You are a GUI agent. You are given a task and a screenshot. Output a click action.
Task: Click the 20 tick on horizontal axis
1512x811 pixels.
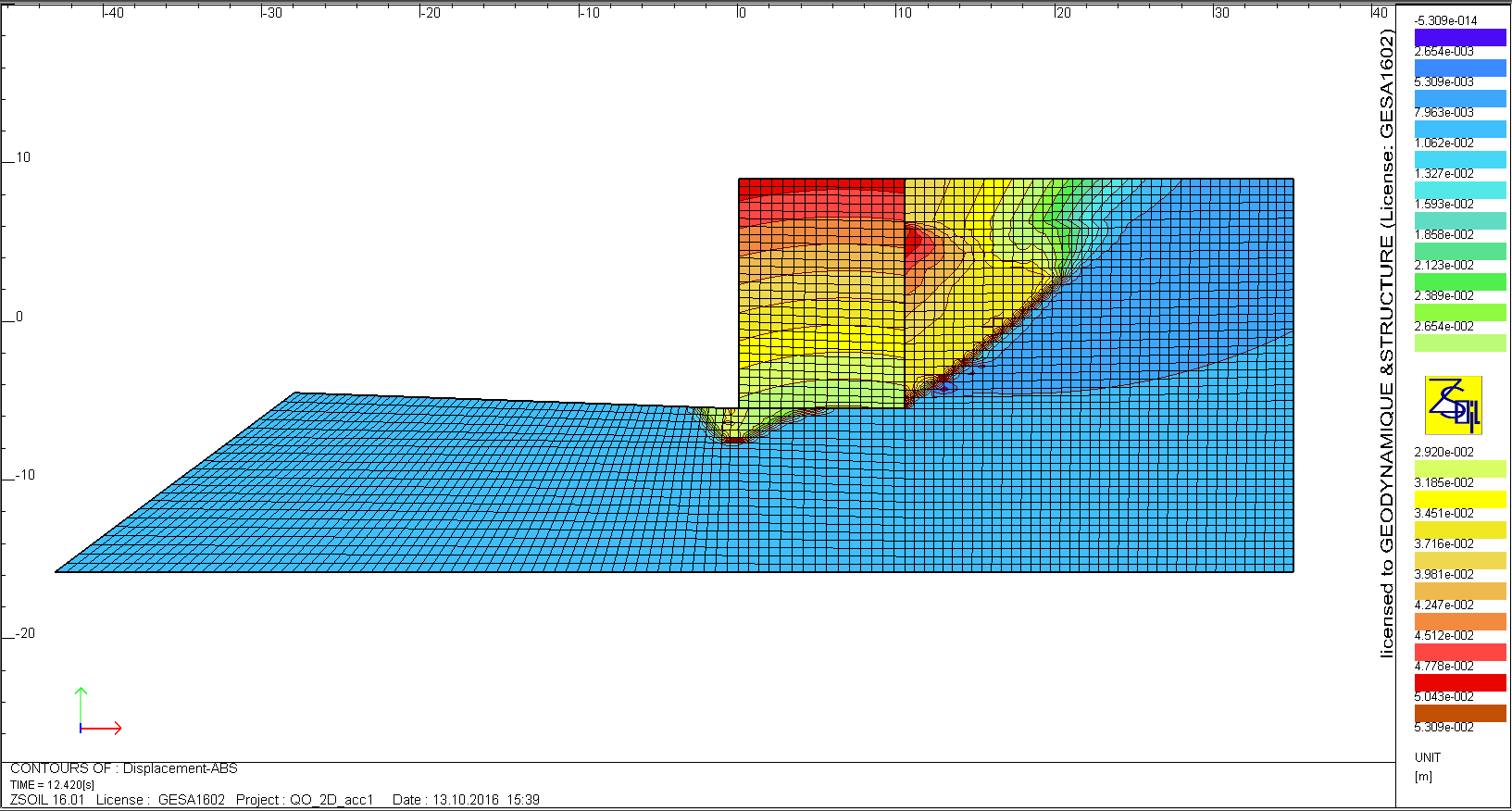coord(1064,13)
